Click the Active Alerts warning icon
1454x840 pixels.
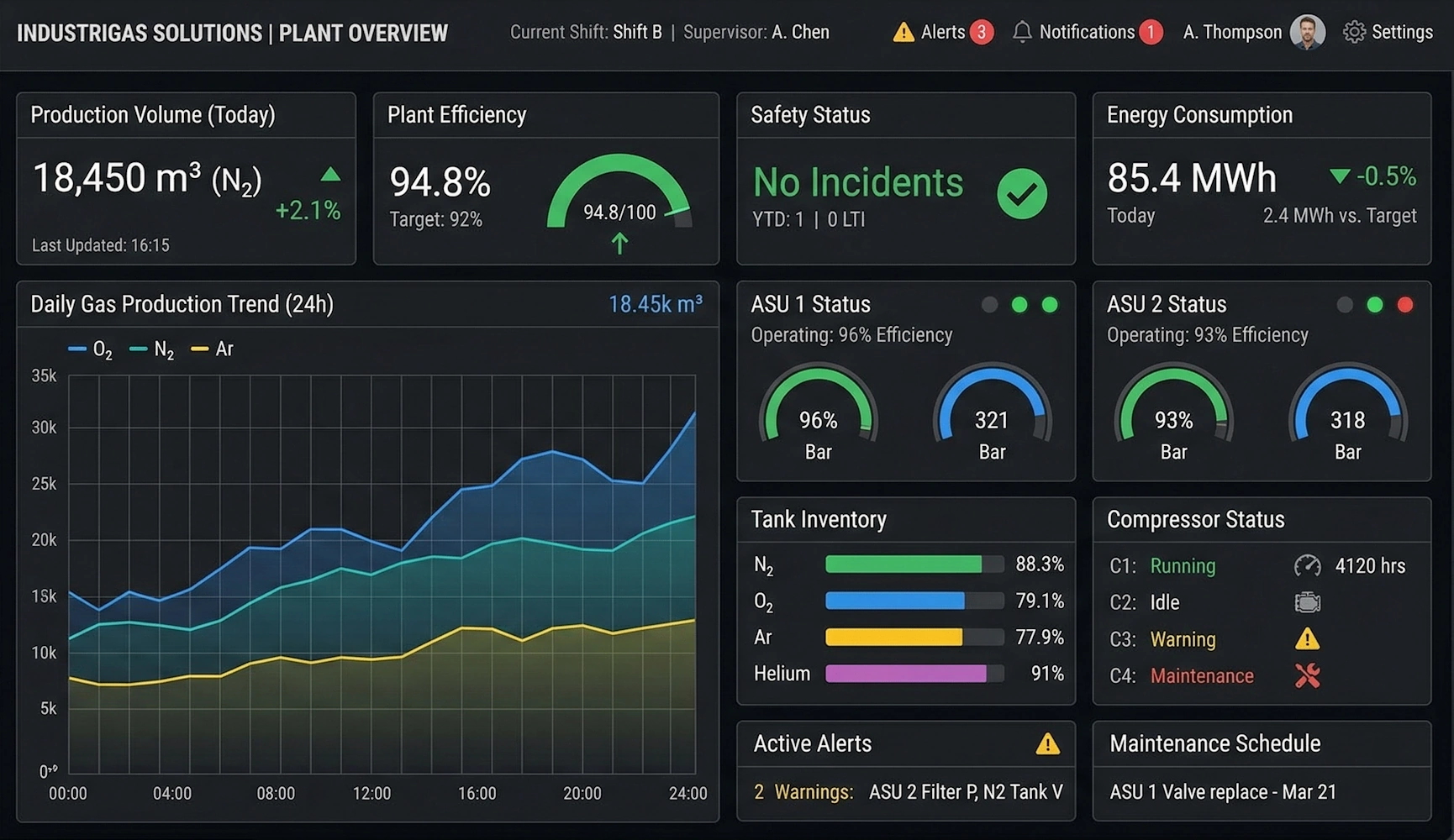[x=1047, y=743]
